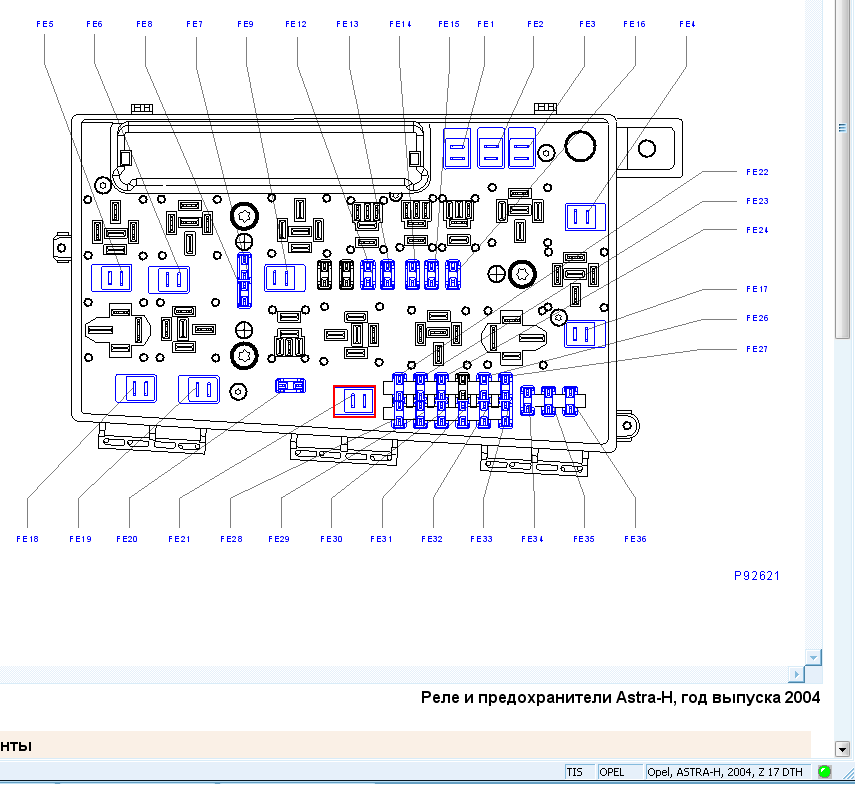
Task: Click the FE17 label on right
Action: [757, 289]
